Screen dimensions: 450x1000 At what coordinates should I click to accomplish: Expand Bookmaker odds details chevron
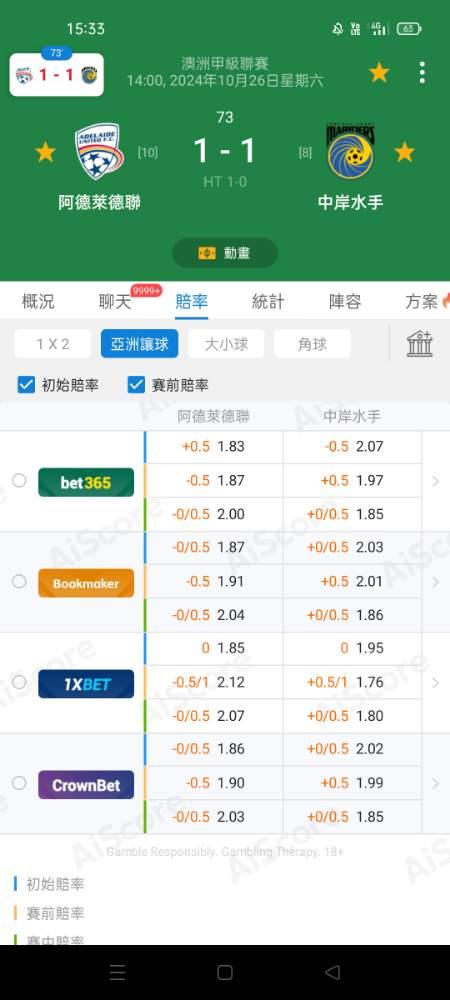[436, 582]
